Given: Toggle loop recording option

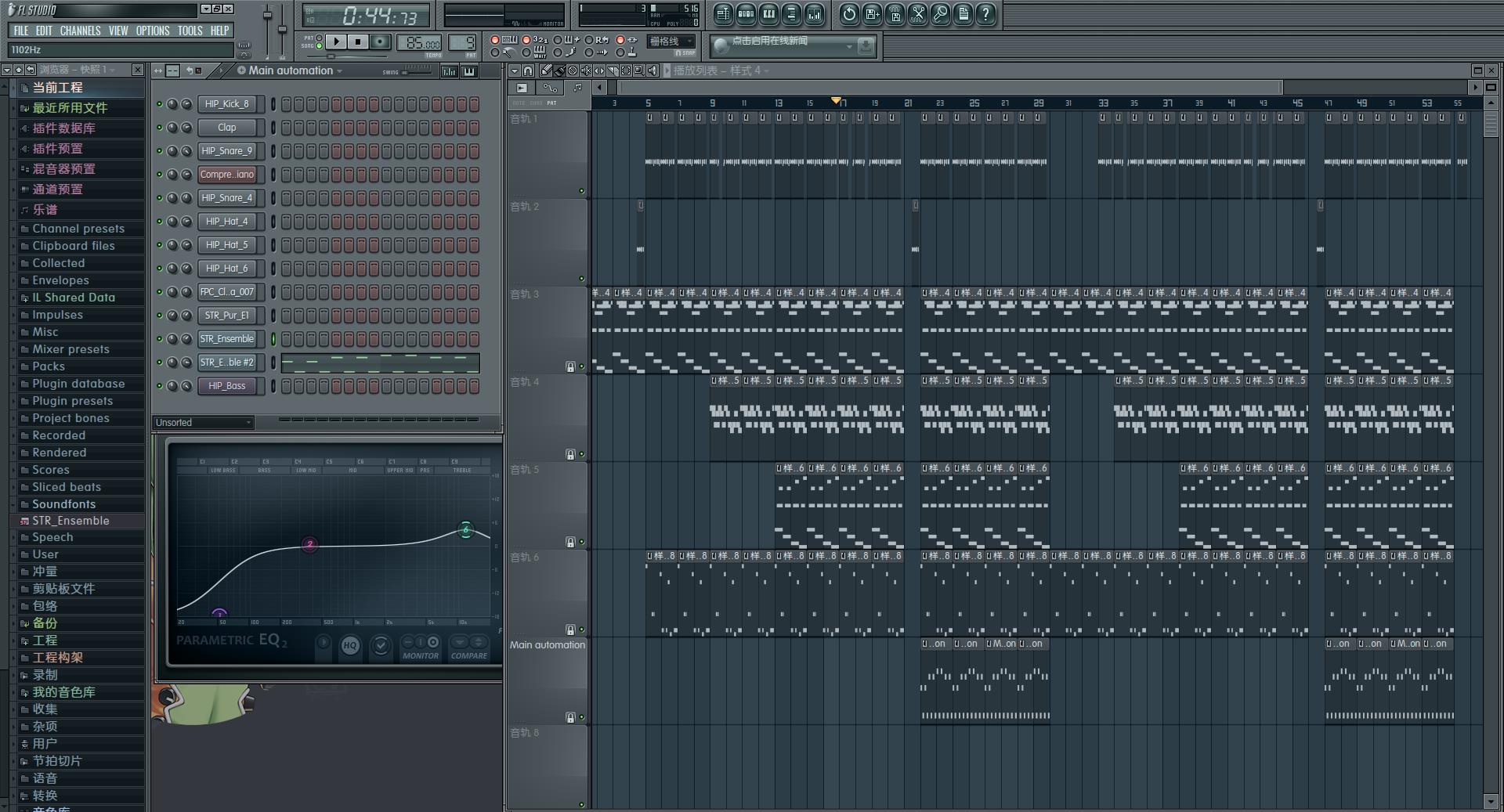Looking at the screenshot, I should coord(589,40).
